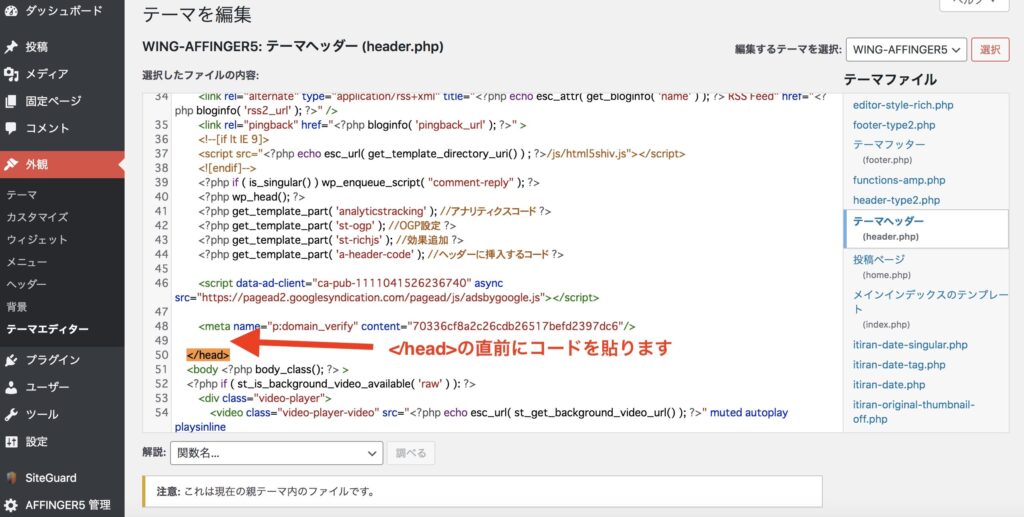Click the 選択 button
This screenshot has width=1024, height=517.
coord(990,50)
